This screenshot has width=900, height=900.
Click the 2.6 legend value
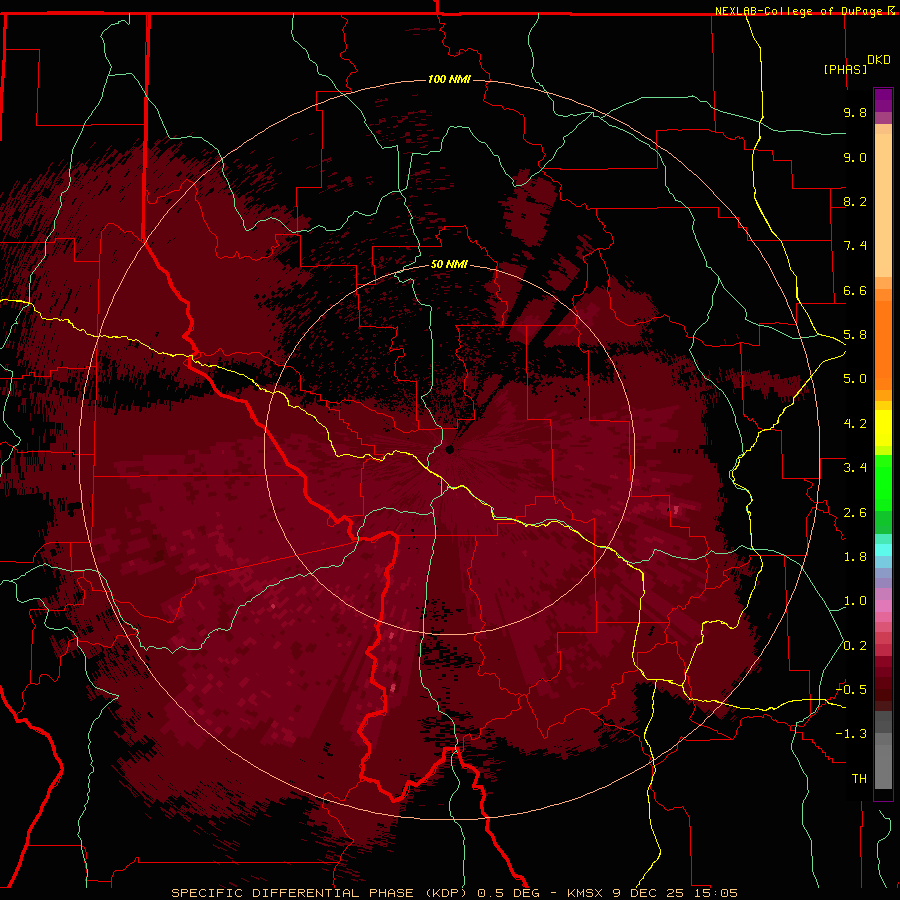pos(855,513)
